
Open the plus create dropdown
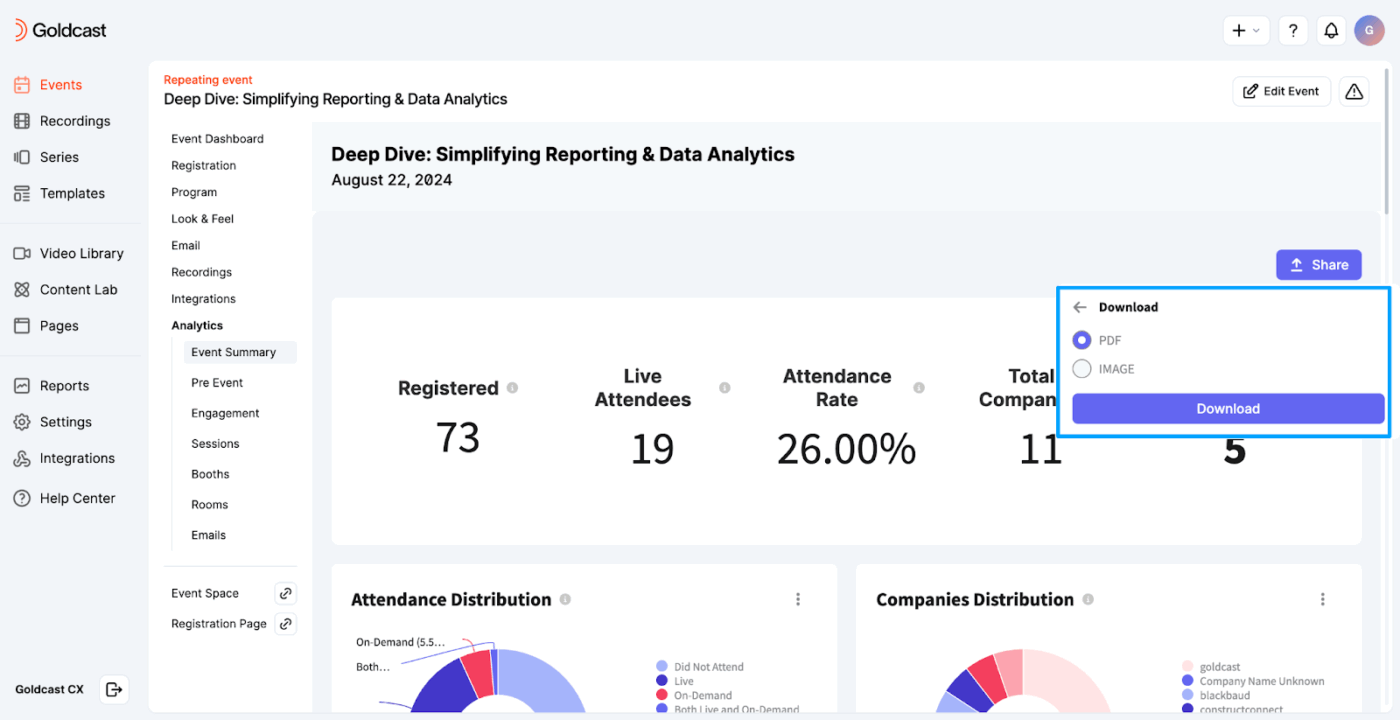tap(1245, 31)
